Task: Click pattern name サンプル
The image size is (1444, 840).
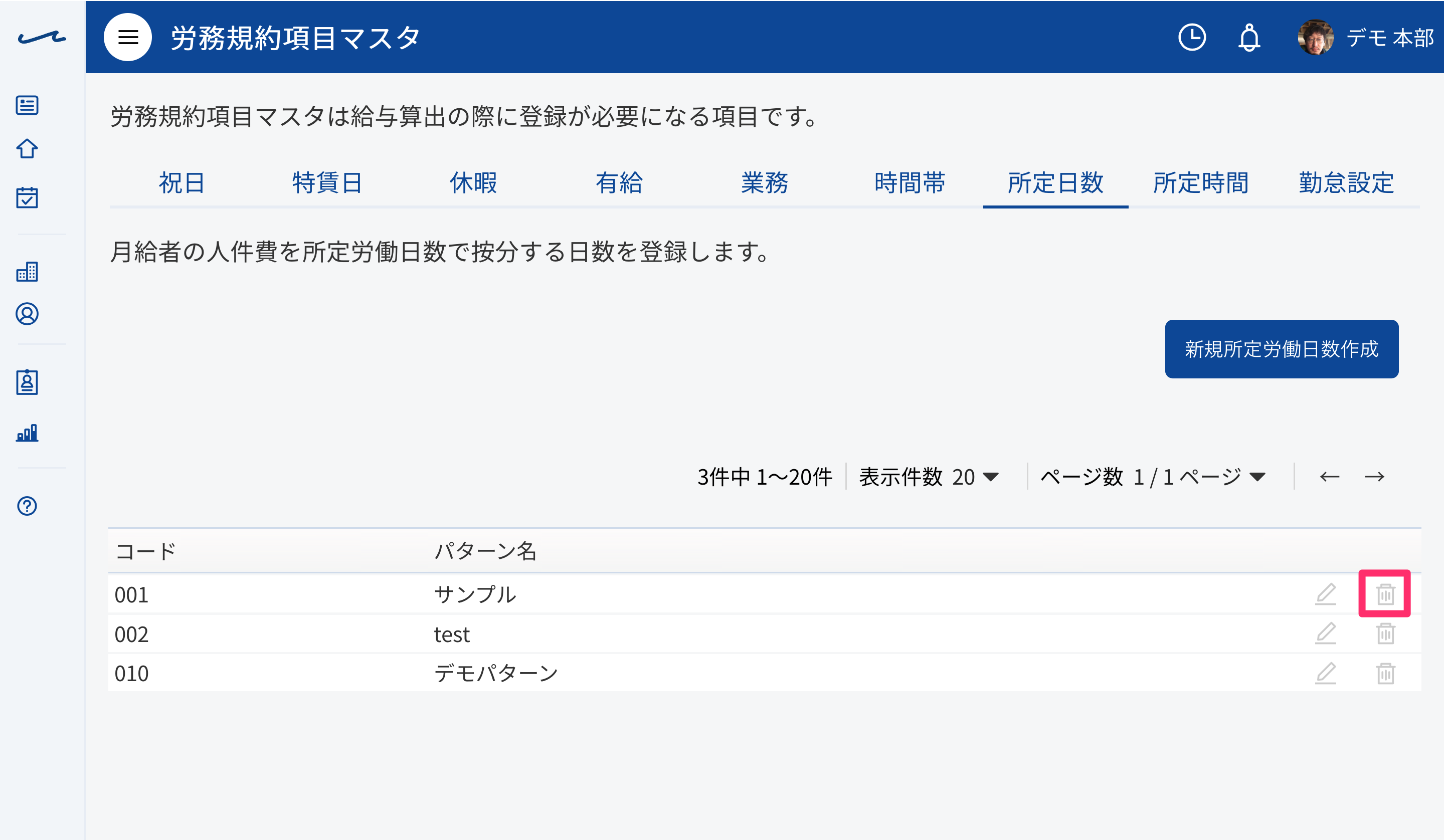Action: pos(475,594)
